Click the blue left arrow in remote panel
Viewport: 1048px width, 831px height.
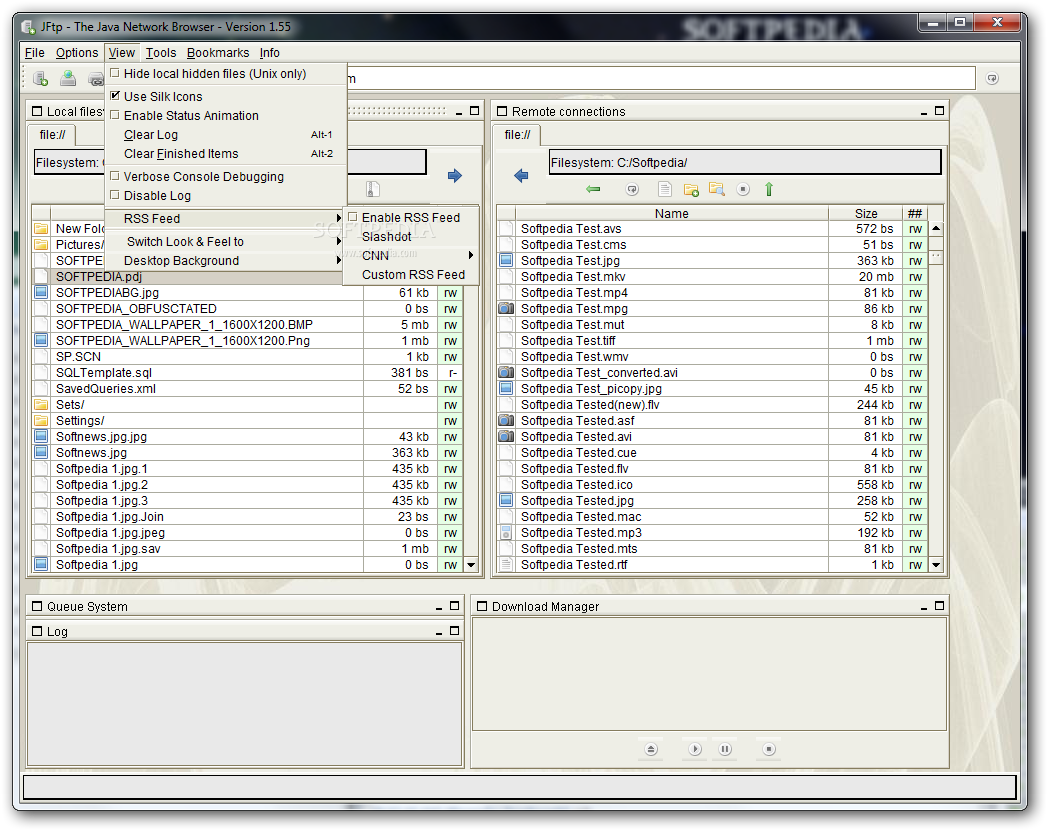(x=520, y=176)
